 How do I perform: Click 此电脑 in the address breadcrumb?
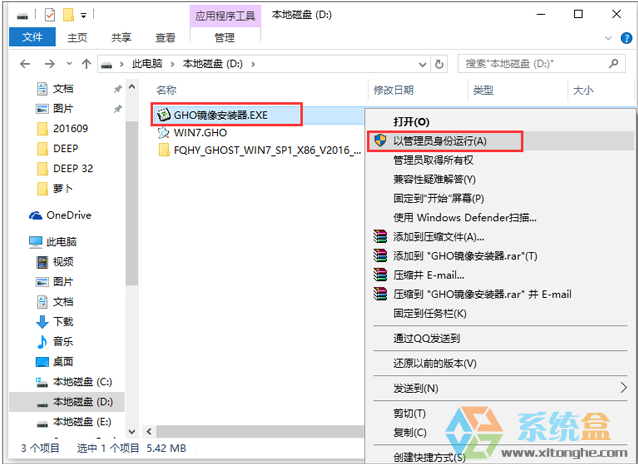(x=147, y=64)
